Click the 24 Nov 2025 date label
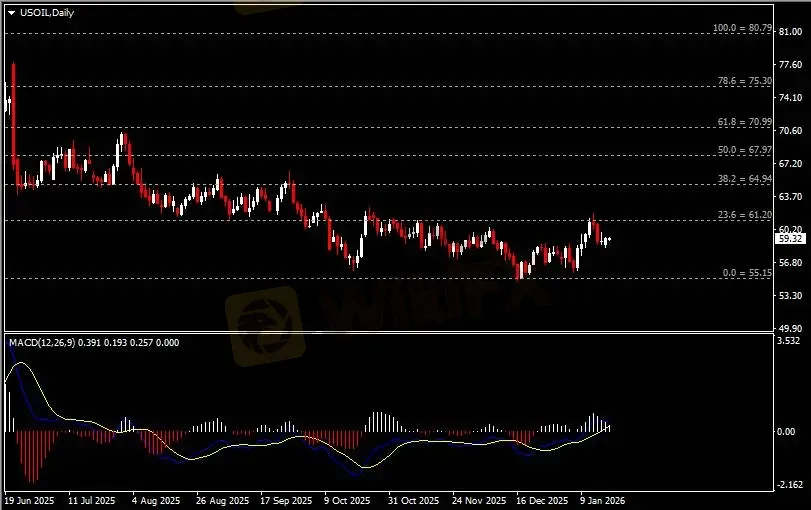Screen dimensions: 811x510 (x=479, y=501)
